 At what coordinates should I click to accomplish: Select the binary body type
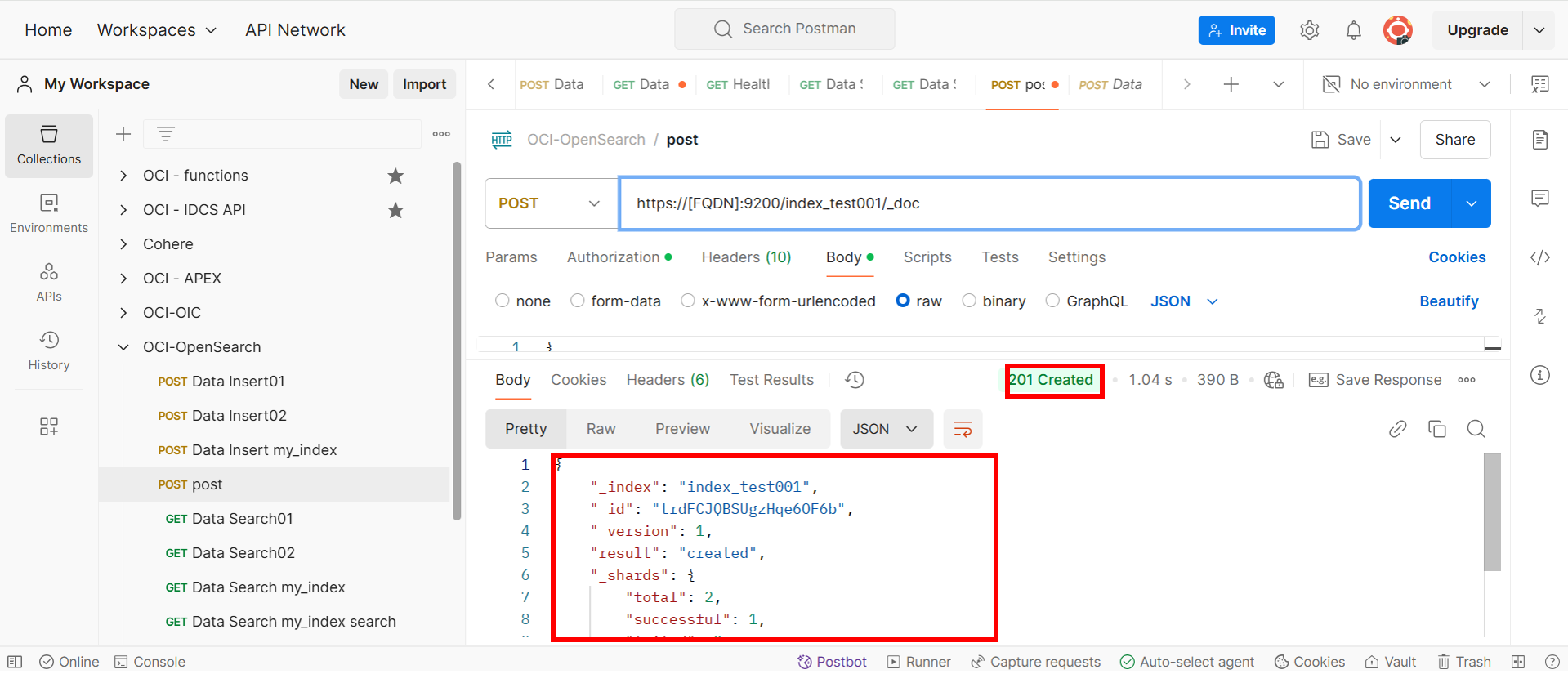tap(969, 301)
